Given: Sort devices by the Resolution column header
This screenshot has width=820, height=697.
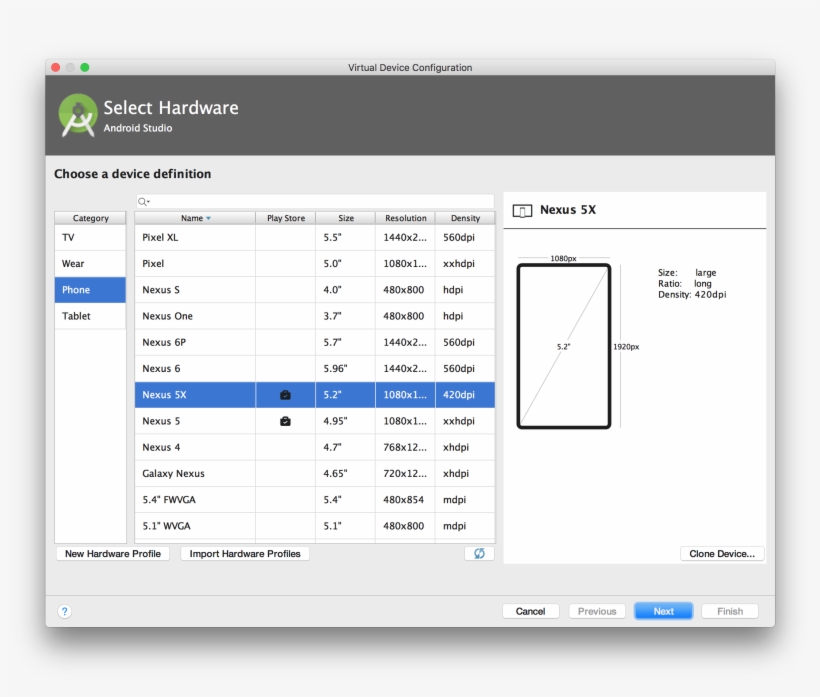Looking at the screenshot, I should coord(405,218).
